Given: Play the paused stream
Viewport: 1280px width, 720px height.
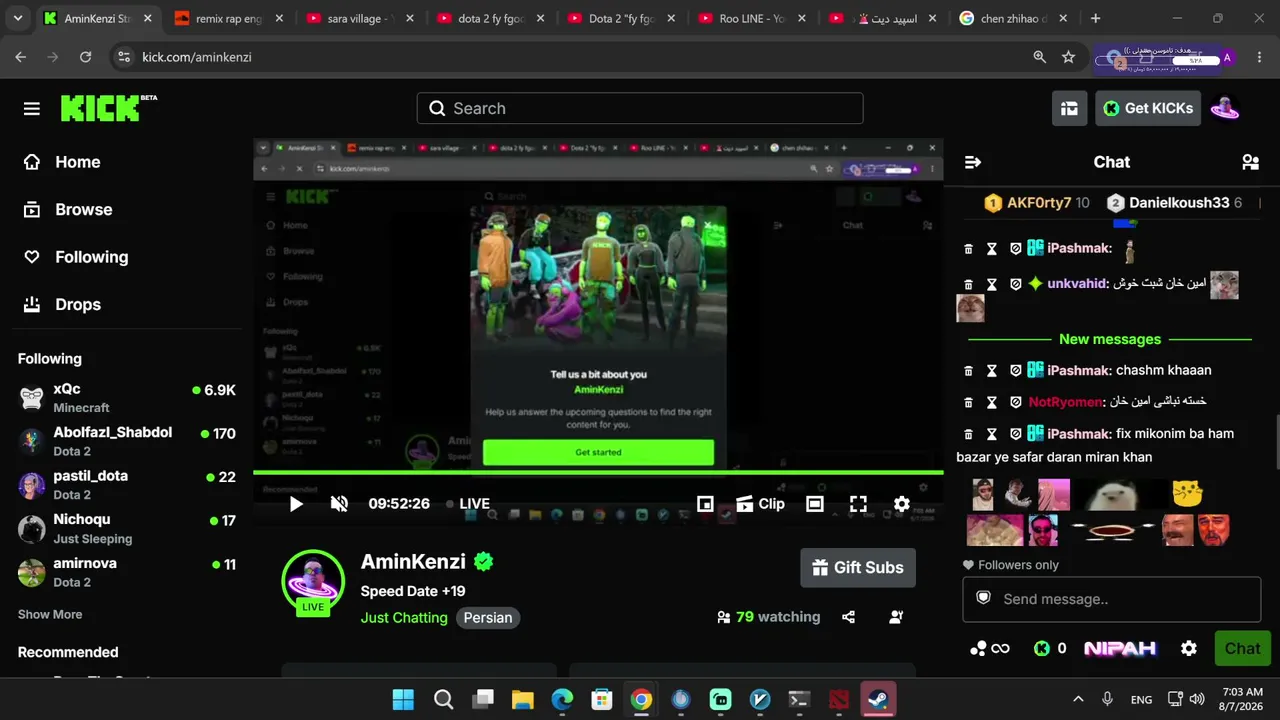Looking at the screenshot, I should pyautogui.click(x=296, y=504).
